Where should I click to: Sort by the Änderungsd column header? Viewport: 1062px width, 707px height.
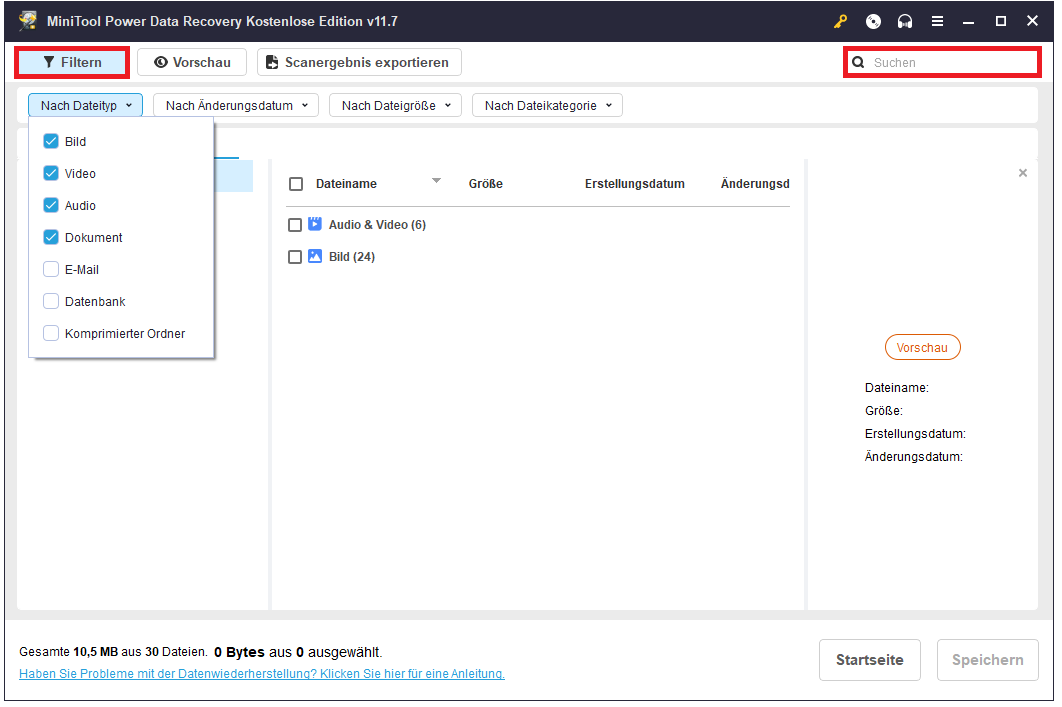[x=755, y=184]
